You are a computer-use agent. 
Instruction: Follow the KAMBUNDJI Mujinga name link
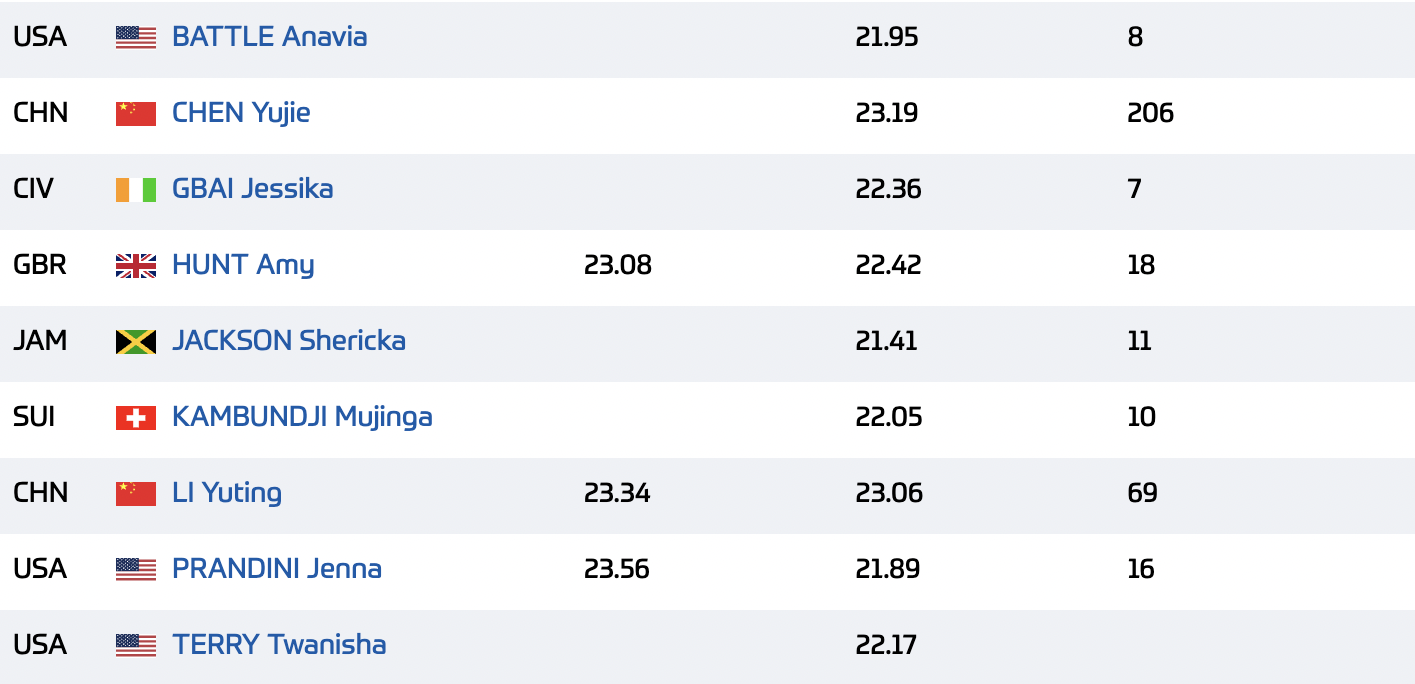coord(302,417)
